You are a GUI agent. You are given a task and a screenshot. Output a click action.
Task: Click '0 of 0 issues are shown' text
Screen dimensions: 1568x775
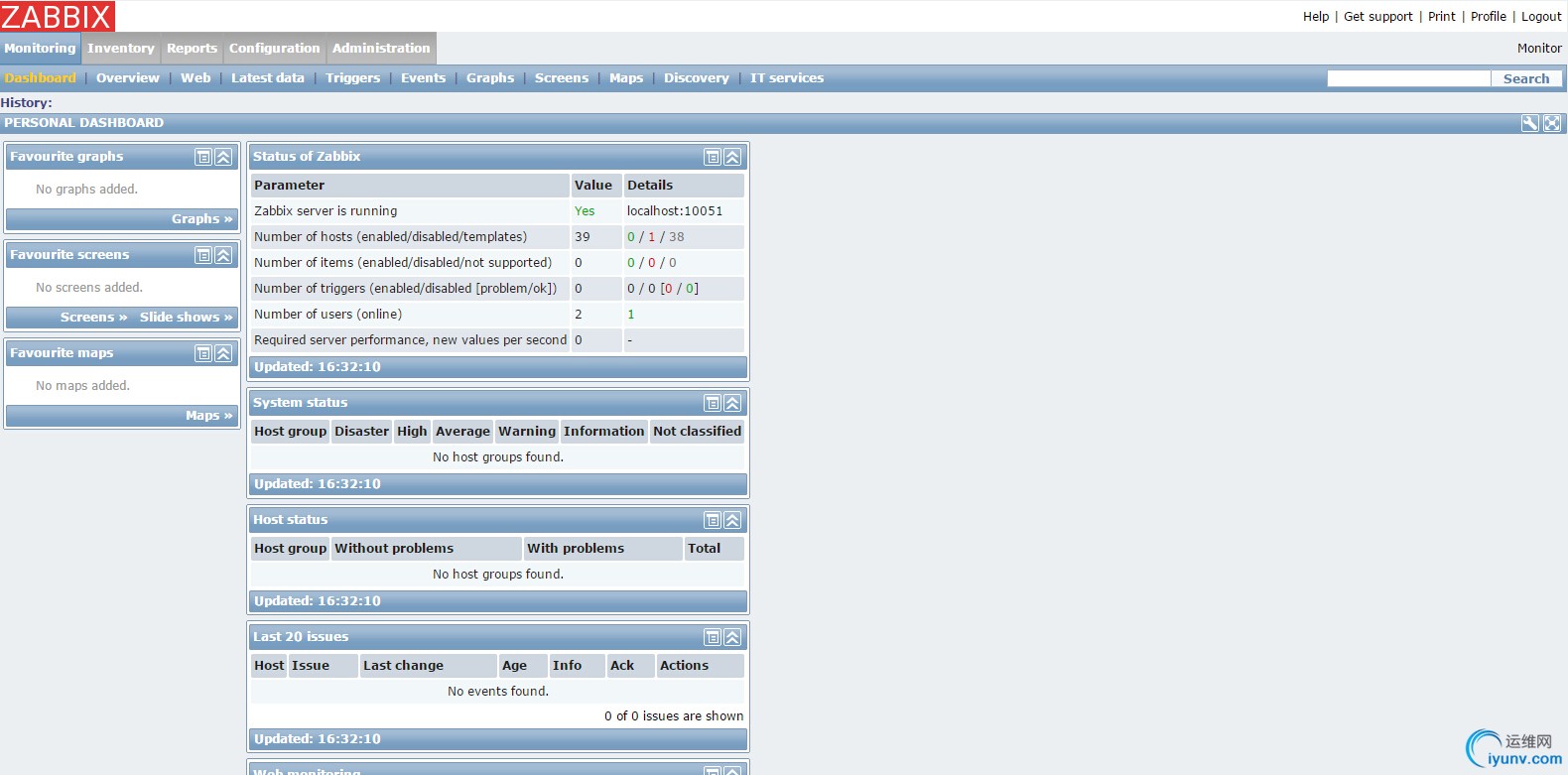pyautogui.click(x=674, y=716)
